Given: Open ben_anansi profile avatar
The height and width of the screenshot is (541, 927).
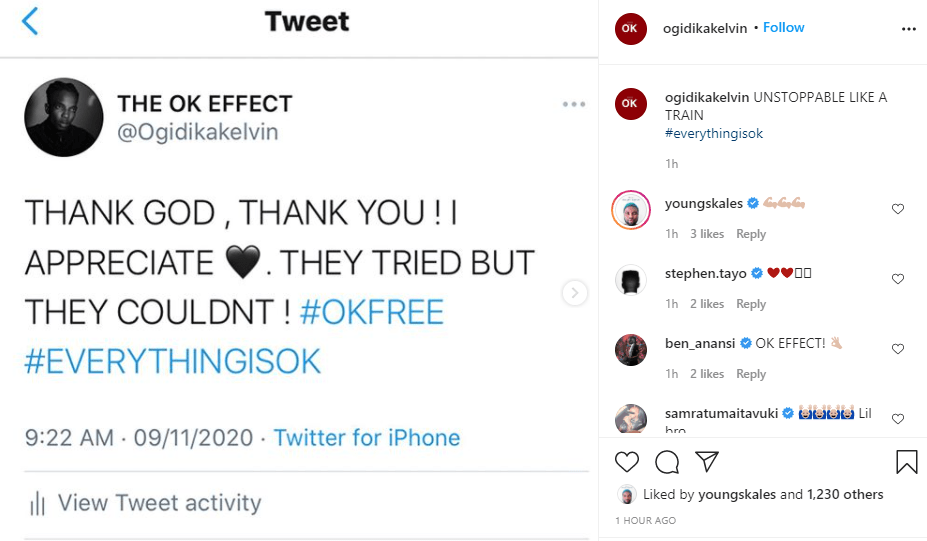Looking at the screenshot, I should click(631, 350).
